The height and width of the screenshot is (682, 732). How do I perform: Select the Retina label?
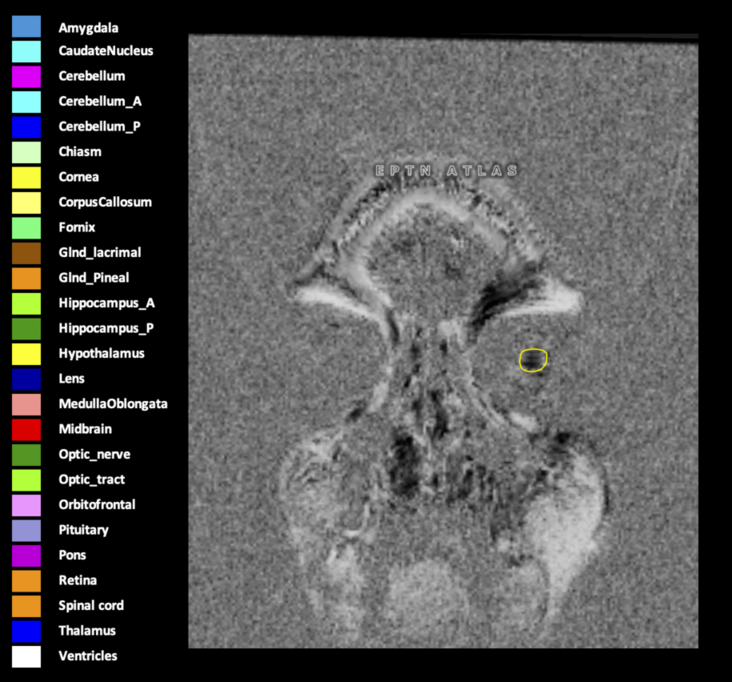[x=77, y=580]
